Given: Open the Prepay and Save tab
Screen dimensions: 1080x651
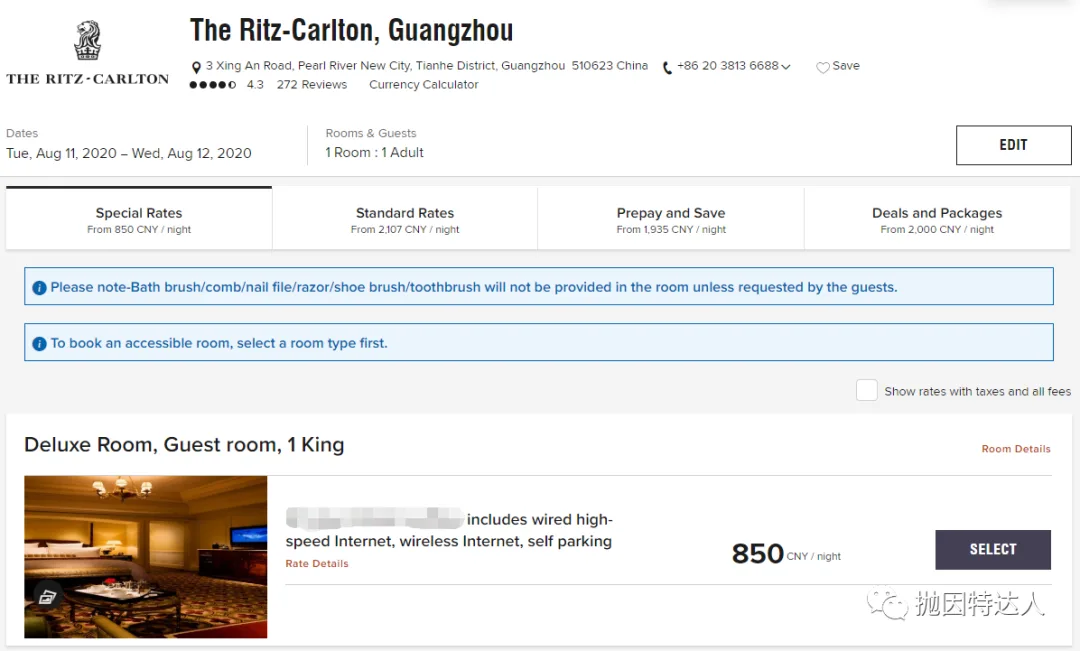Looking at the screenshot, I should [x=671, y=219].
